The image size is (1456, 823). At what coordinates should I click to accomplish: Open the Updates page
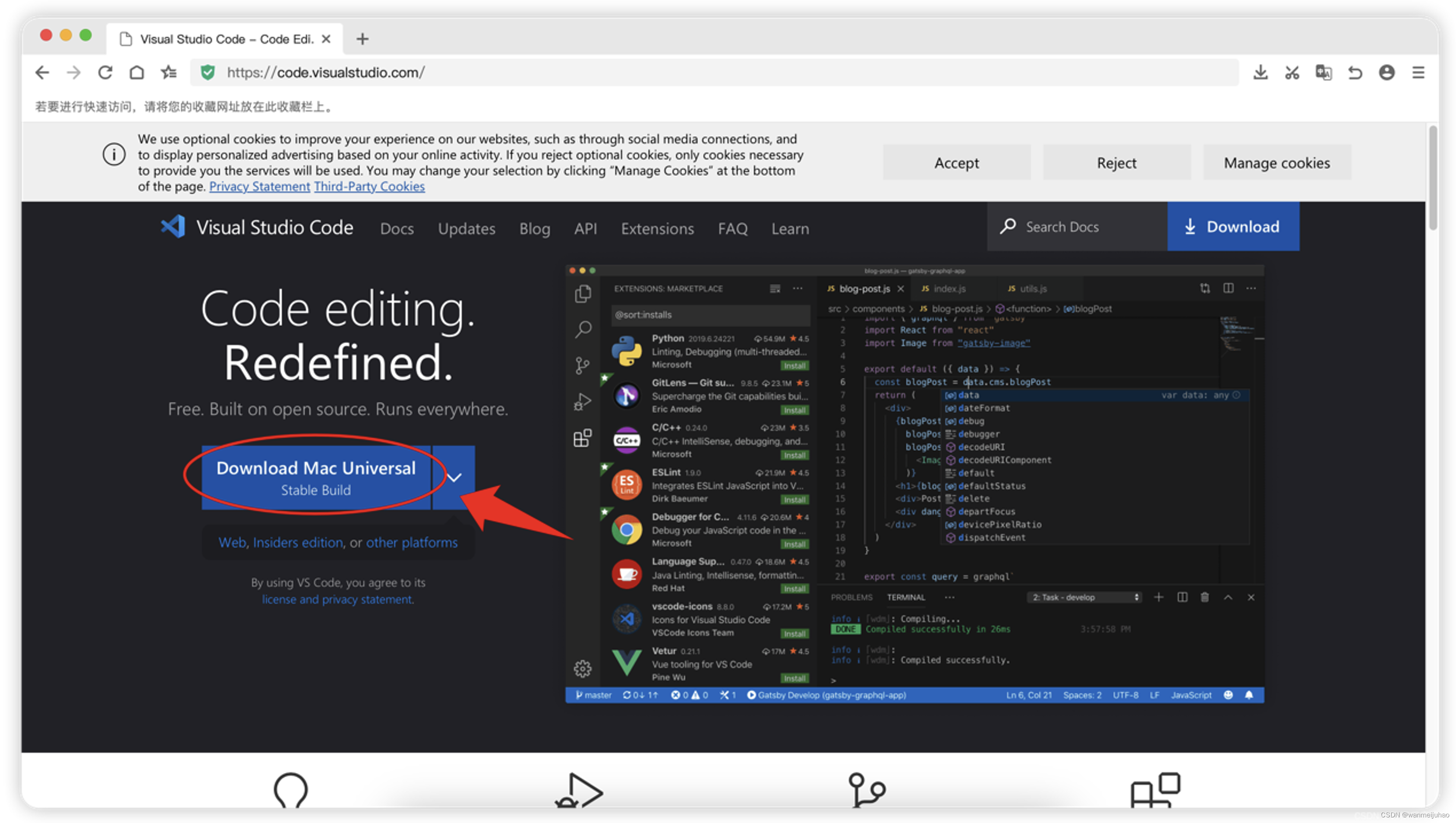[x=466, y=228]
